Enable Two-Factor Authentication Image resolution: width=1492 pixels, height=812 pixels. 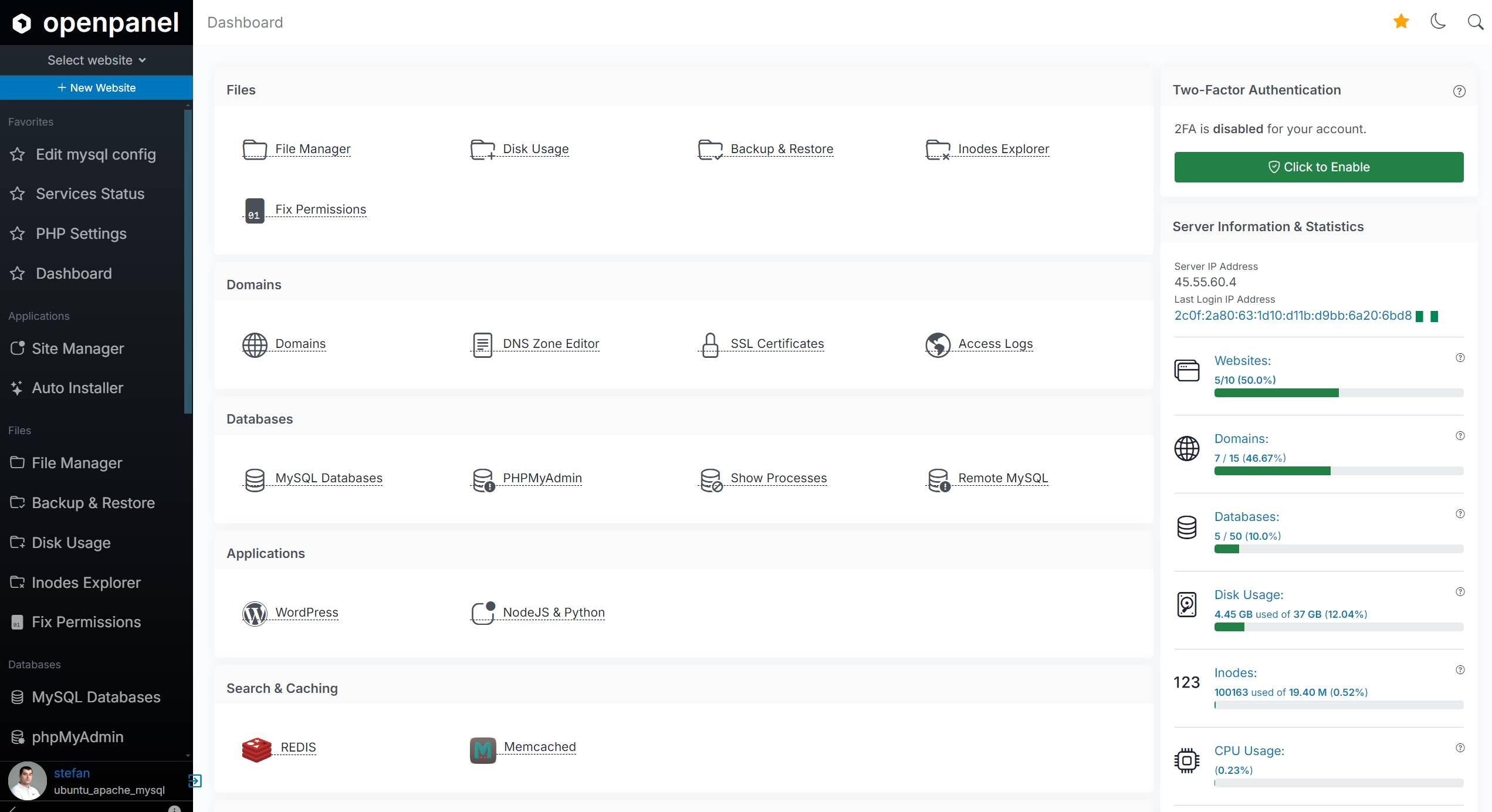tap(1319, 167)
